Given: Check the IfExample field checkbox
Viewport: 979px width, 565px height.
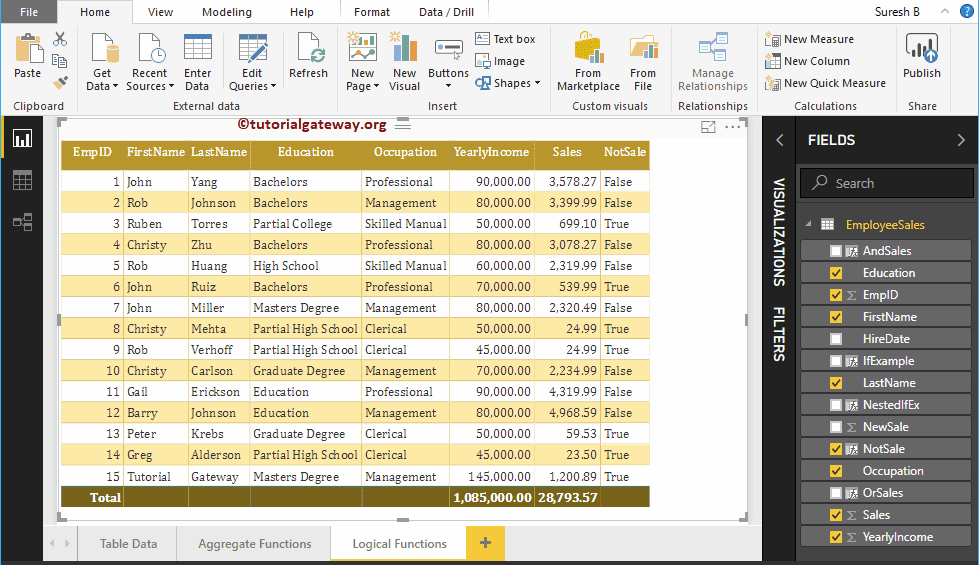Looking at the screenshot, I should (x=836, y=361).
